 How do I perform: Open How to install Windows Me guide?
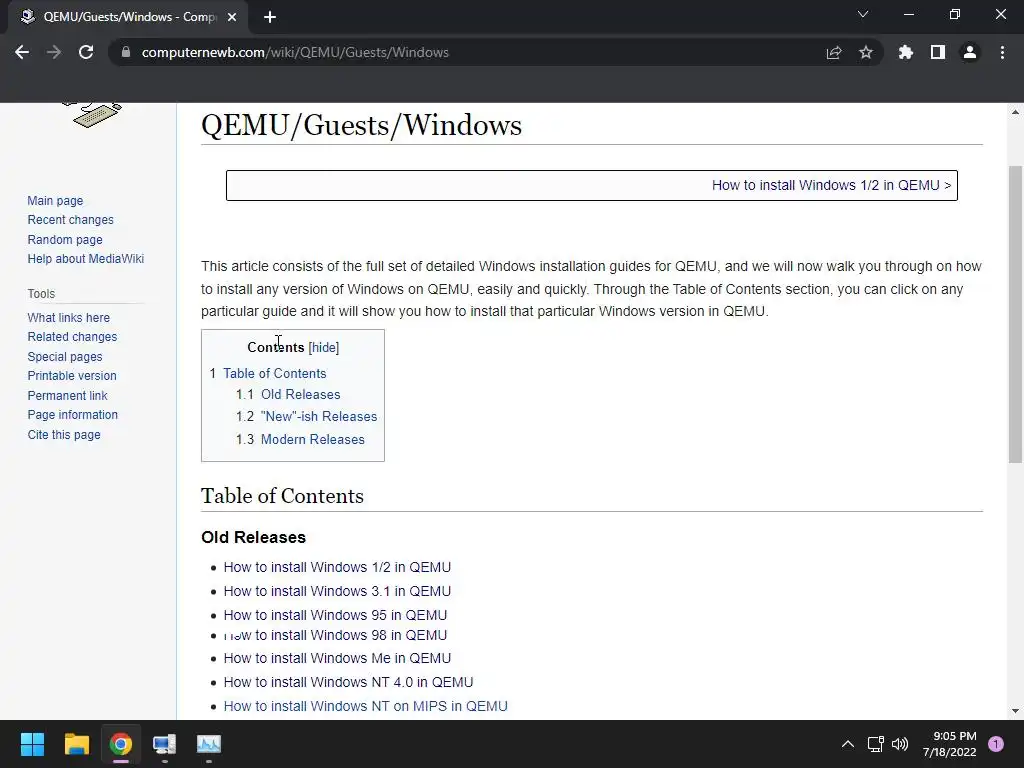pos(337,658)
